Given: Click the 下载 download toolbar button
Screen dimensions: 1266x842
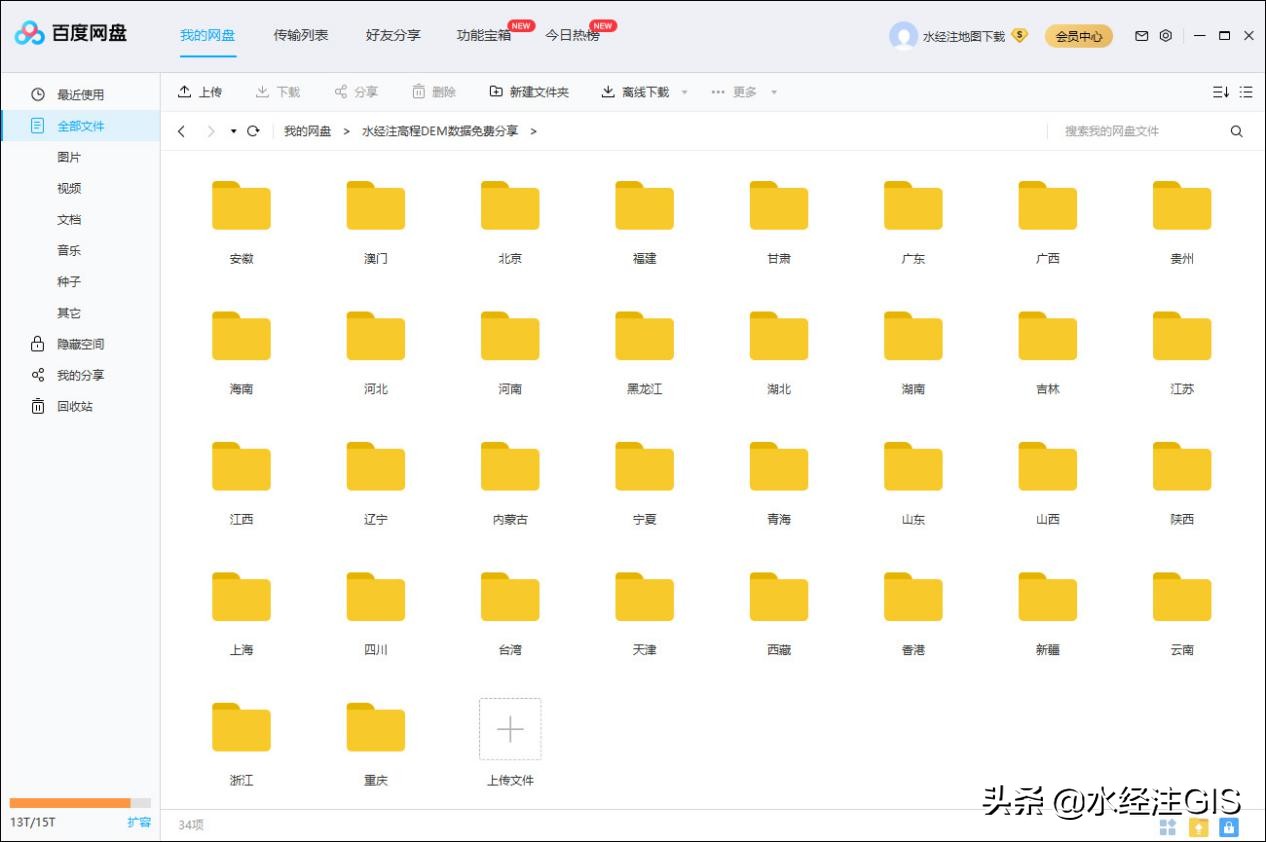Looking at the screenshot, I should click(x=278, y=92).
